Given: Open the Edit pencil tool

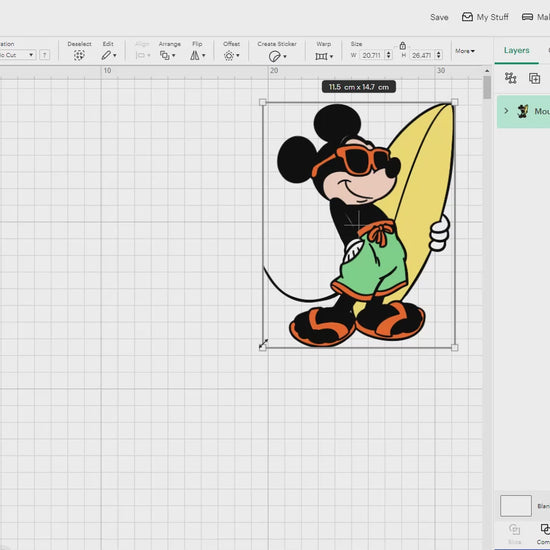Looking at the screenshot, I should 106,55.
